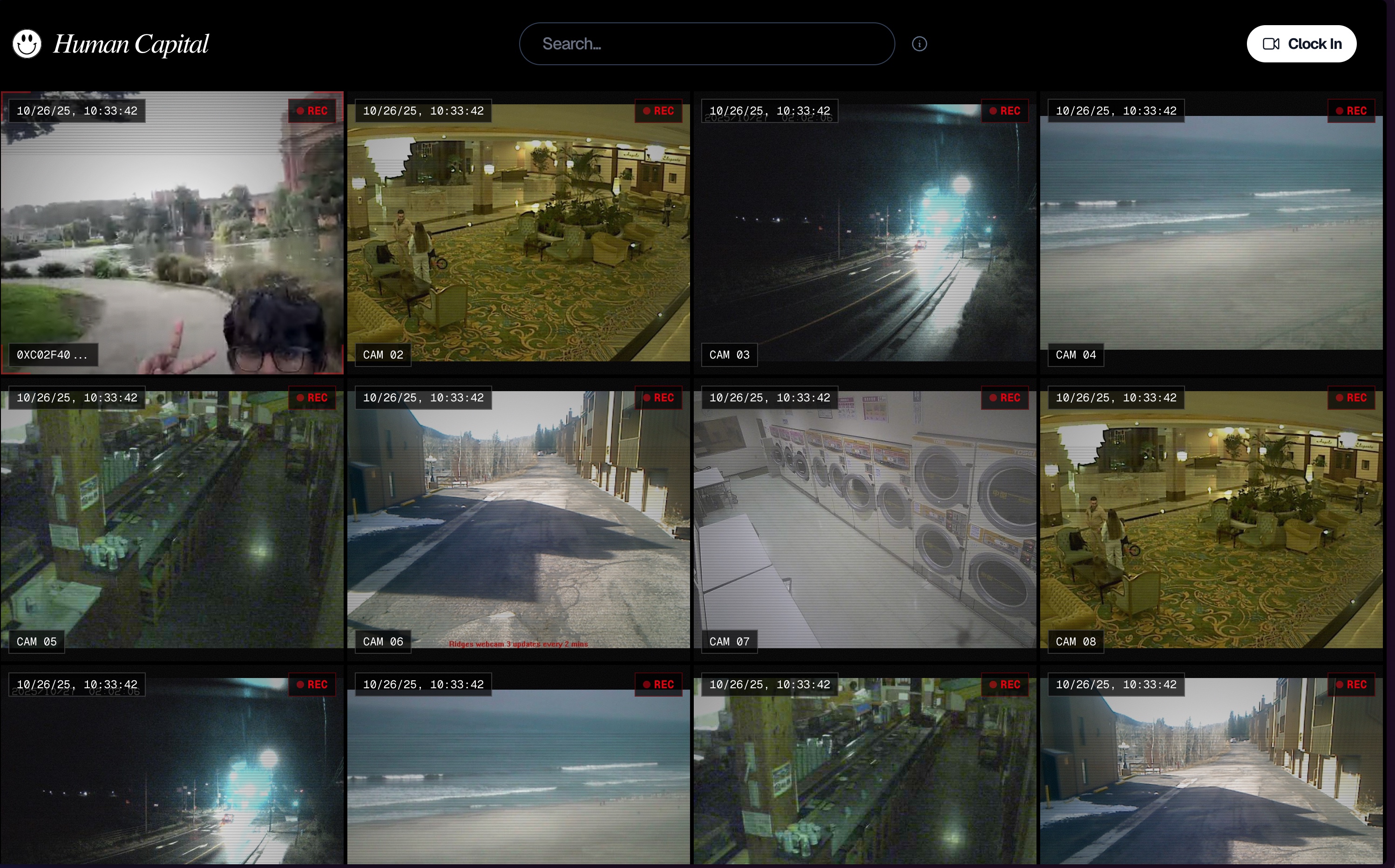1395x868 pixels.
Task: Click the CAM 08 label tag
Action: click(x=1076, y=641)
